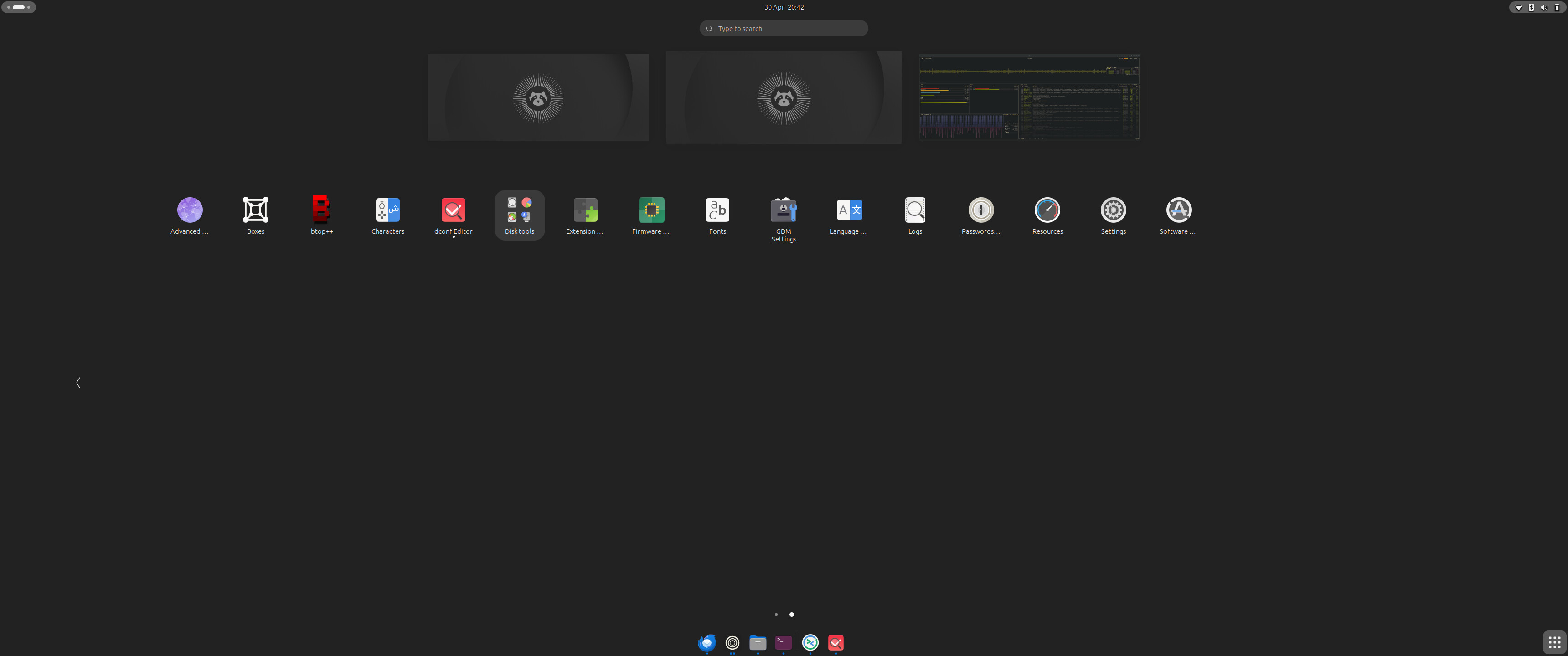The image size is (1568, 656).
Task: Open the Extension Manager app icon
Action: pyautogui.click(x=585, y=215)
